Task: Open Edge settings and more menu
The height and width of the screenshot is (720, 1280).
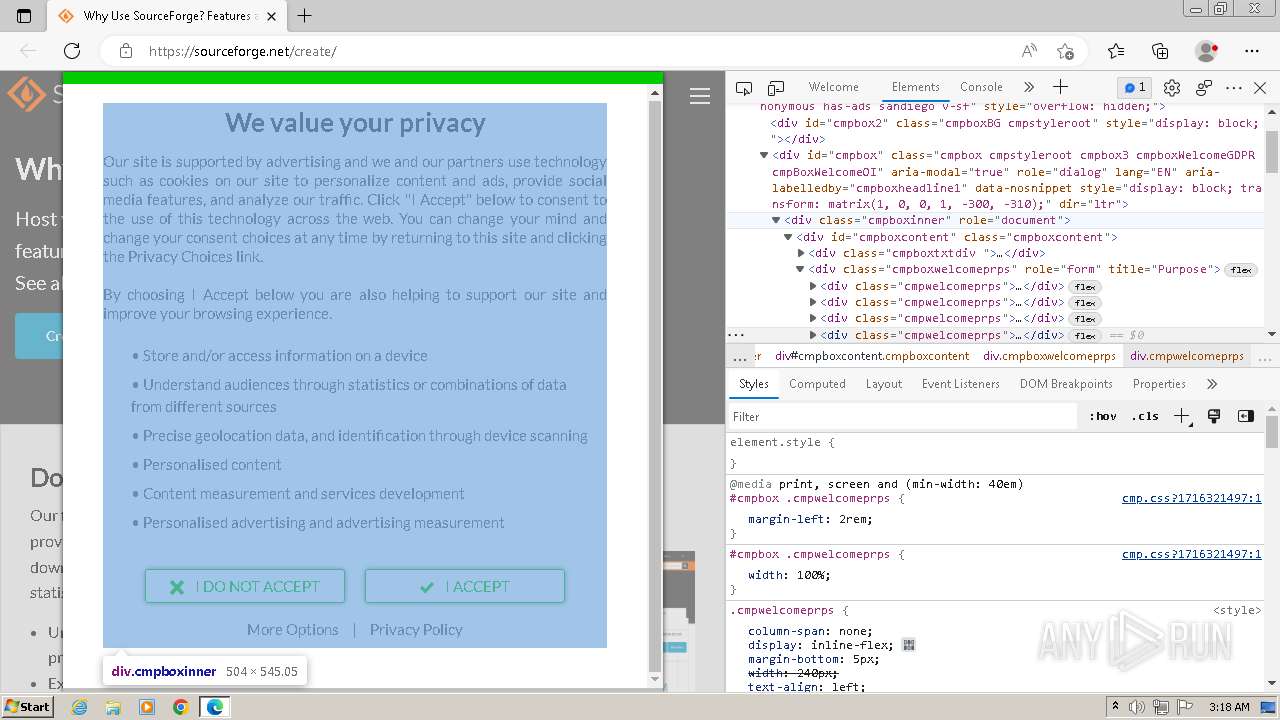Action: pyautogui.click(x=1252, y=51)
